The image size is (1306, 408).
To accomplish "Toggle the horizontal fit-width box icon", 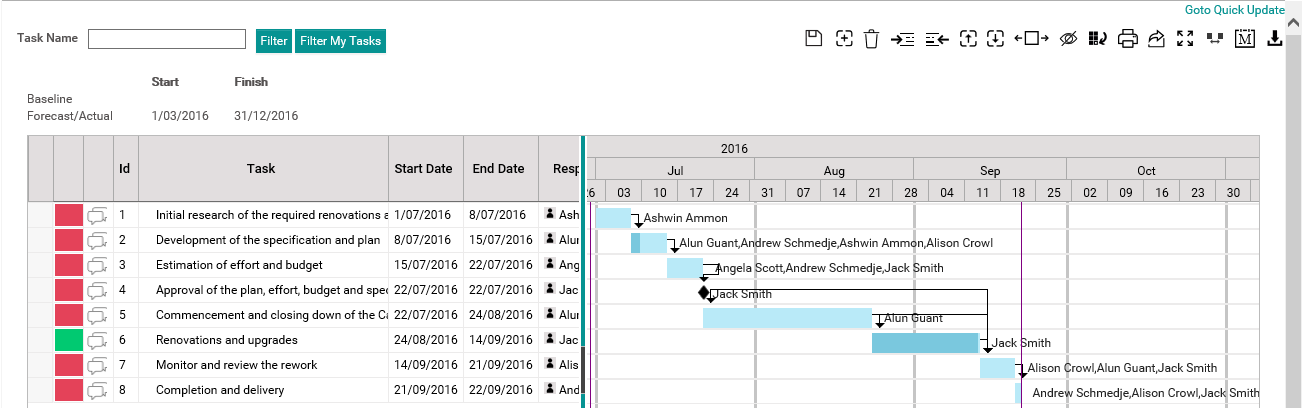I will pyautogui.click(x=1031, y=39).
